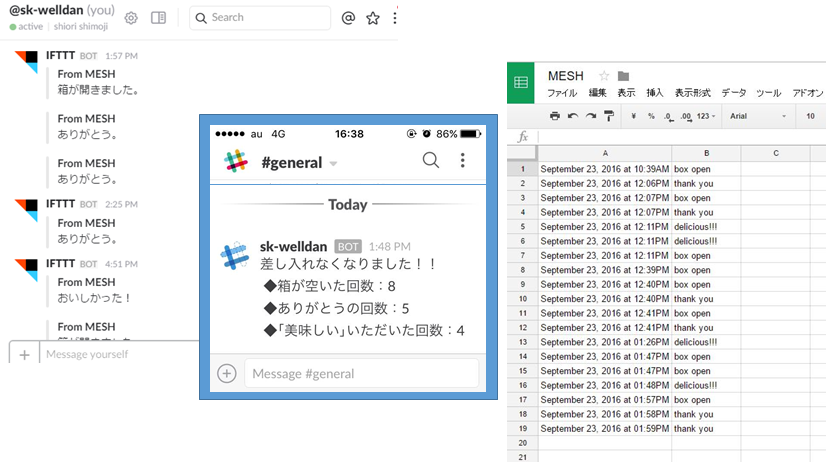Open the データ menu
This screenshot has height=462, width=826.
[734, 93]
